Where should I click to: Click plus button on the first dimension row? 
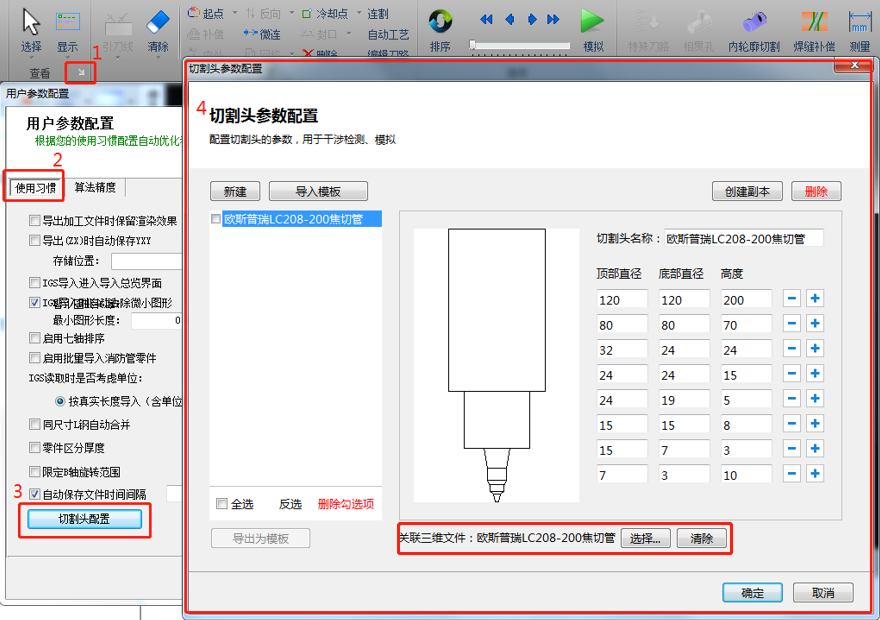coord(815,299)
